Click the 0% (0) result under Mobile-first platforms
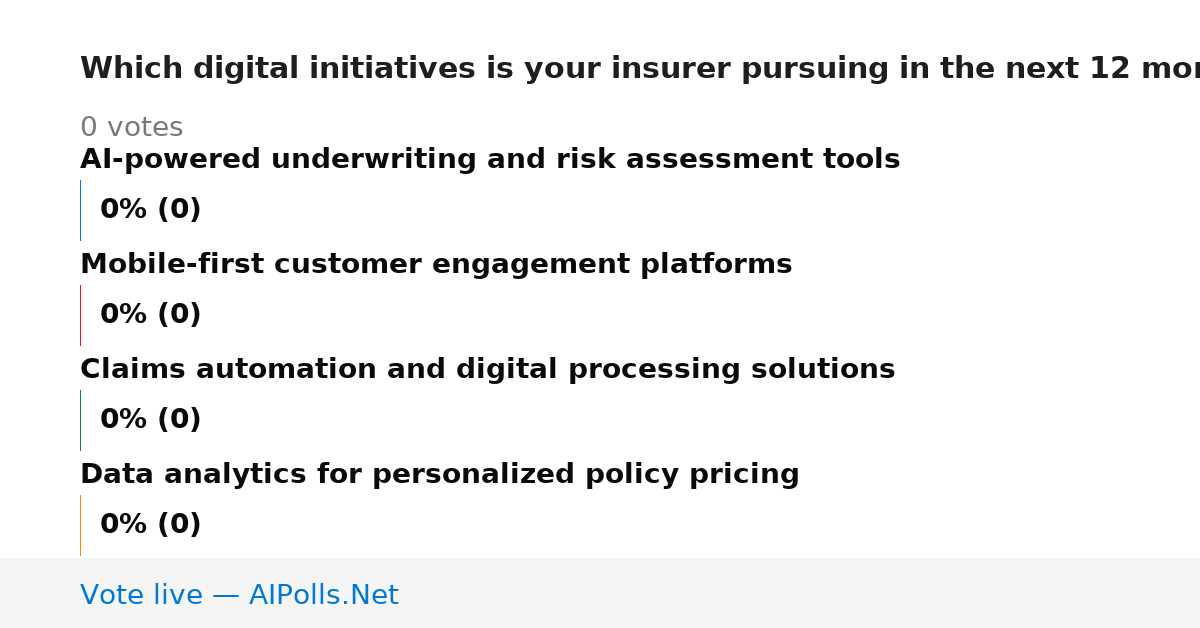 pos(151,315)
